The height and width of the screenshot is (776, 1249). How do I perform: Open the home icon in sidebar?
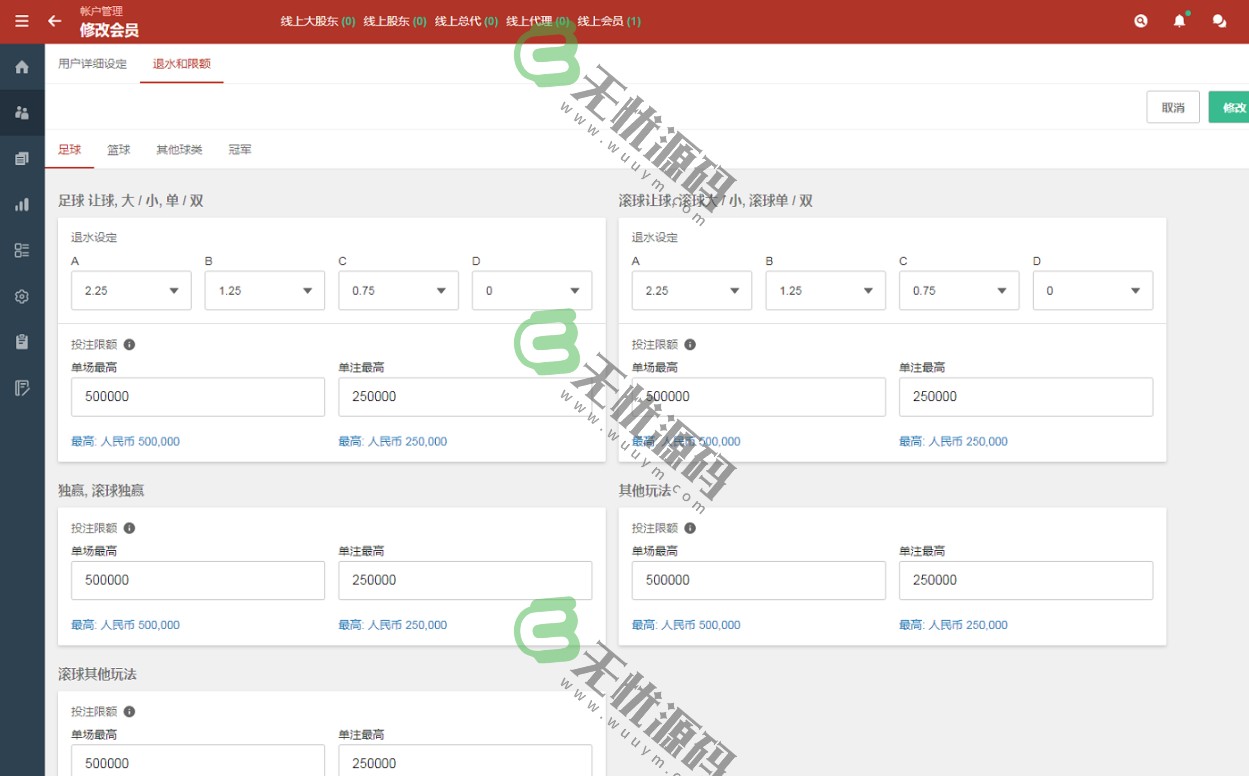coord(22,67)
